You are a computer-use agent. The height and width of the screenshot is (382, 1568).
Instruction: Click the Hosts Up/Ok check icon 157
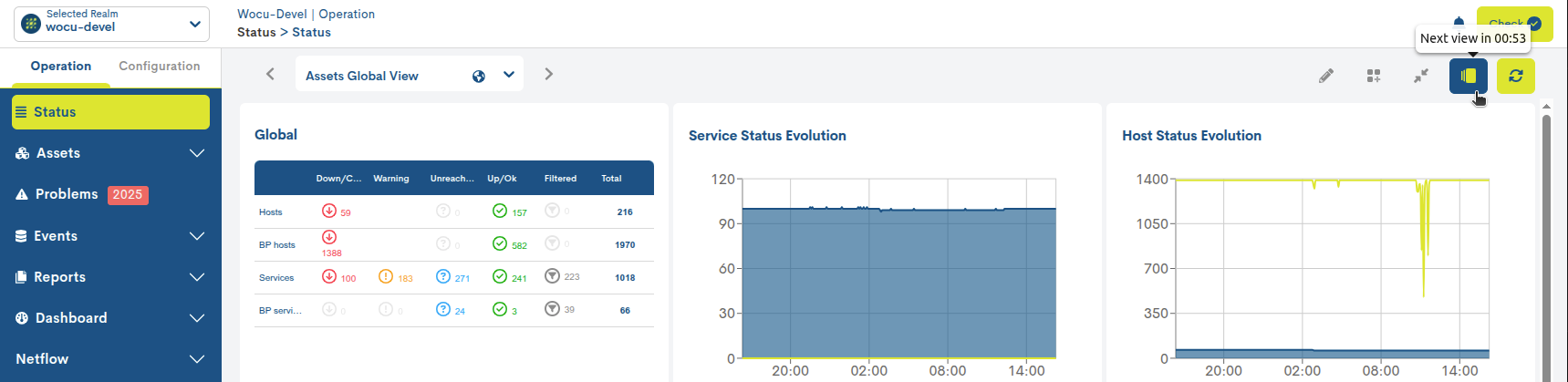tap(500, 211)
